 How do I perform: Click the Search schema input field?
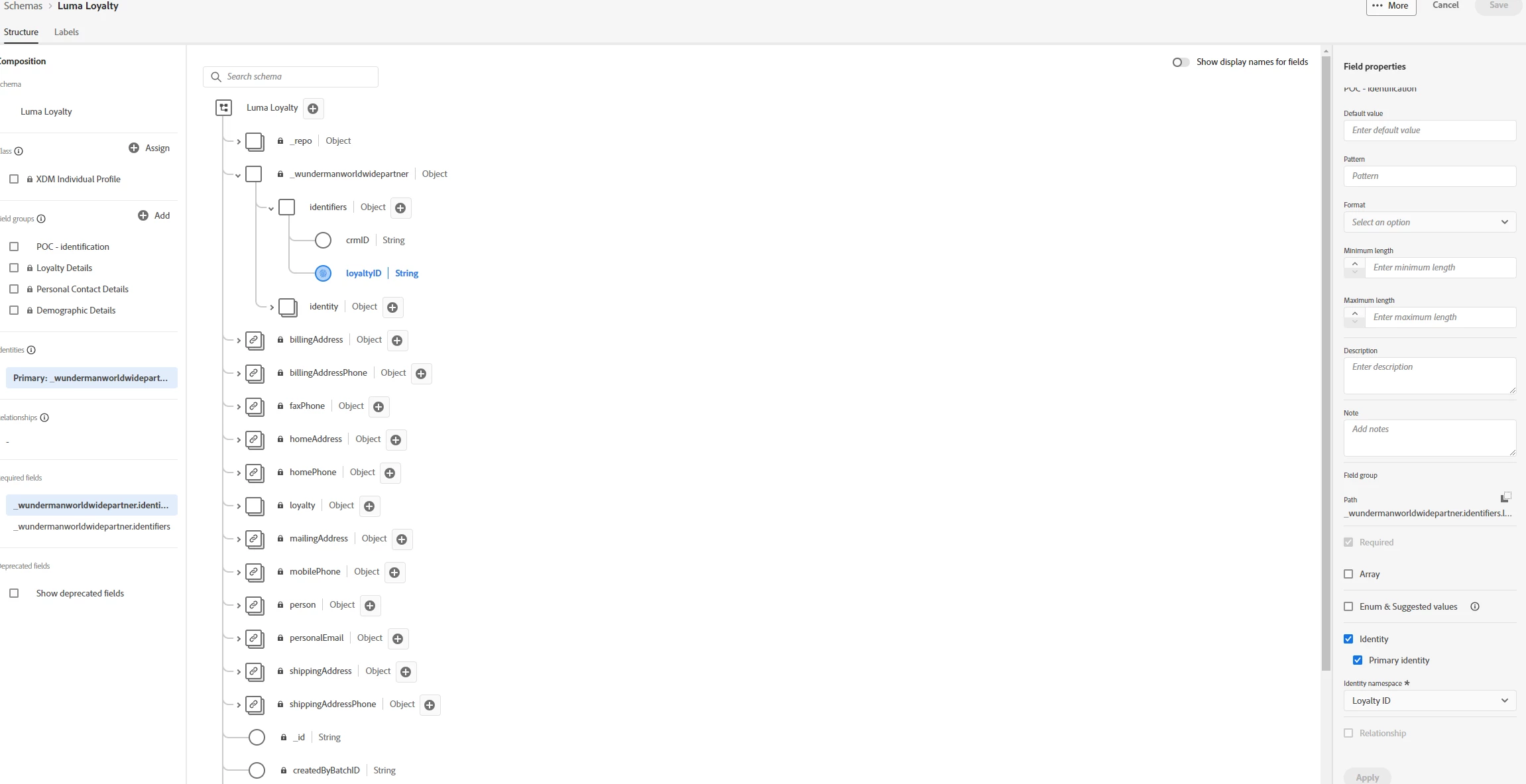298,77
